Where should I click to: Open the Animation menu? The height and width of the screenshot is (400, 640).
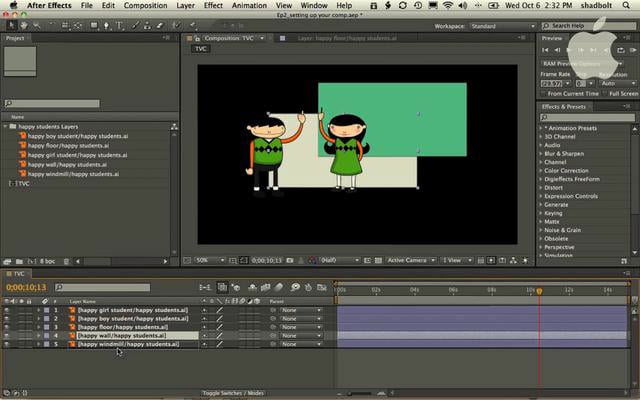[249, 5]
